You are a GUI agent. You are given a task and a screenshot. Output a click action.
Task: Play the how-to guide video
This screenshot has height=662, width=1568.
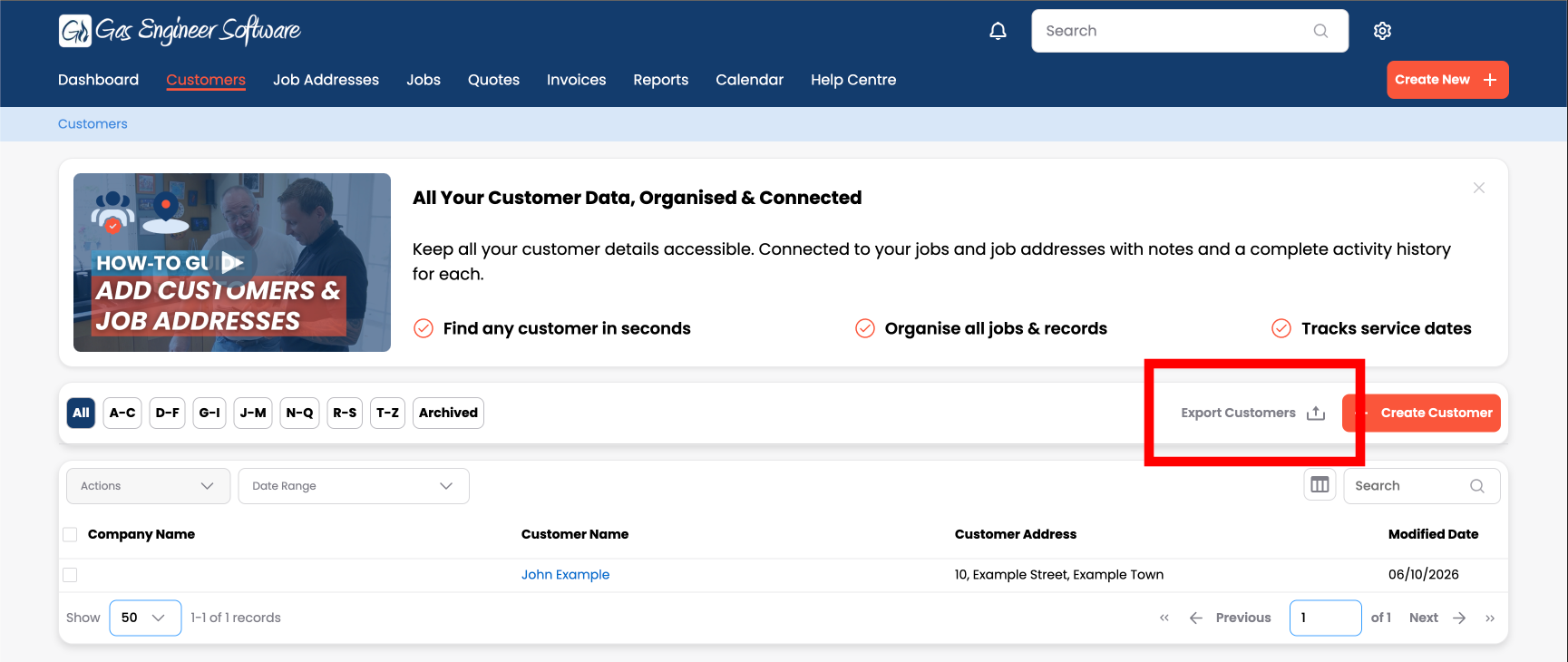point(232,263)
